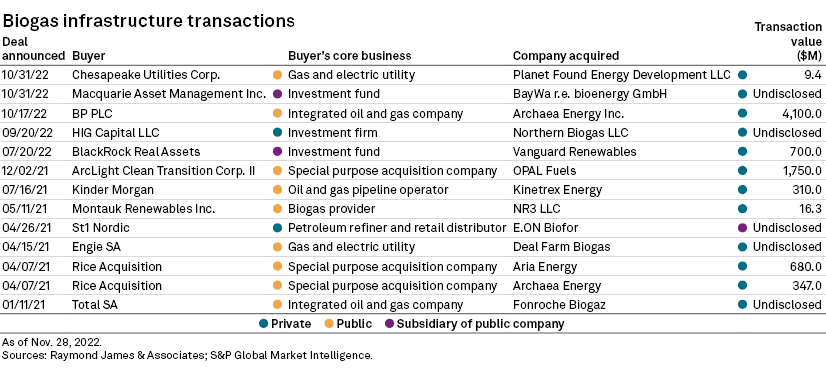Click the orange dot beside Chesapeake Utilities Corp.
The image size is (826, 372).
[277, 75]
